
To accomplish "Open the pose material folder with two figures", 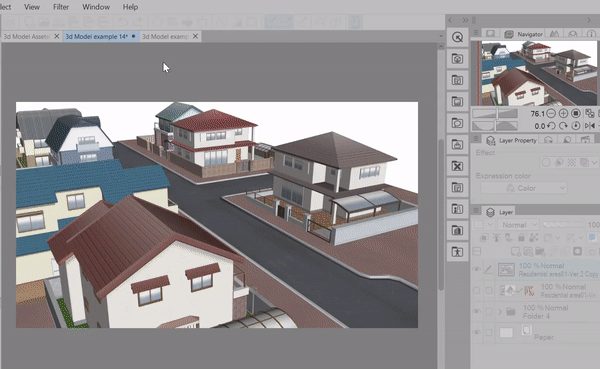I will pos(457,209).
